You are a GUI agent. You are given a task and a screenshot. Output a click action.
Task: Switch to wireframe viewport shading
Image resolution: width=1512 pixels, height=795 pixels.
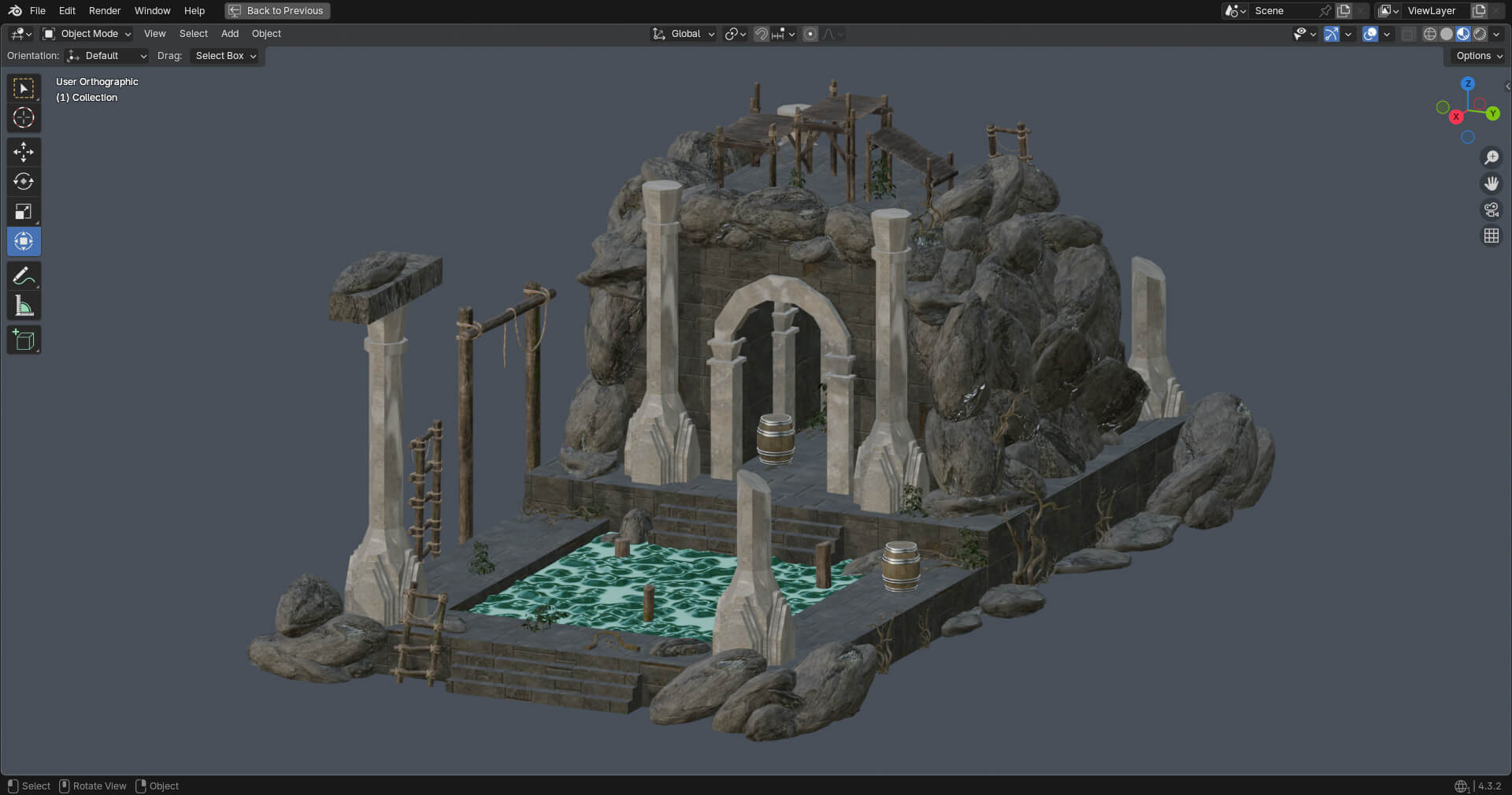[1429, 34]
